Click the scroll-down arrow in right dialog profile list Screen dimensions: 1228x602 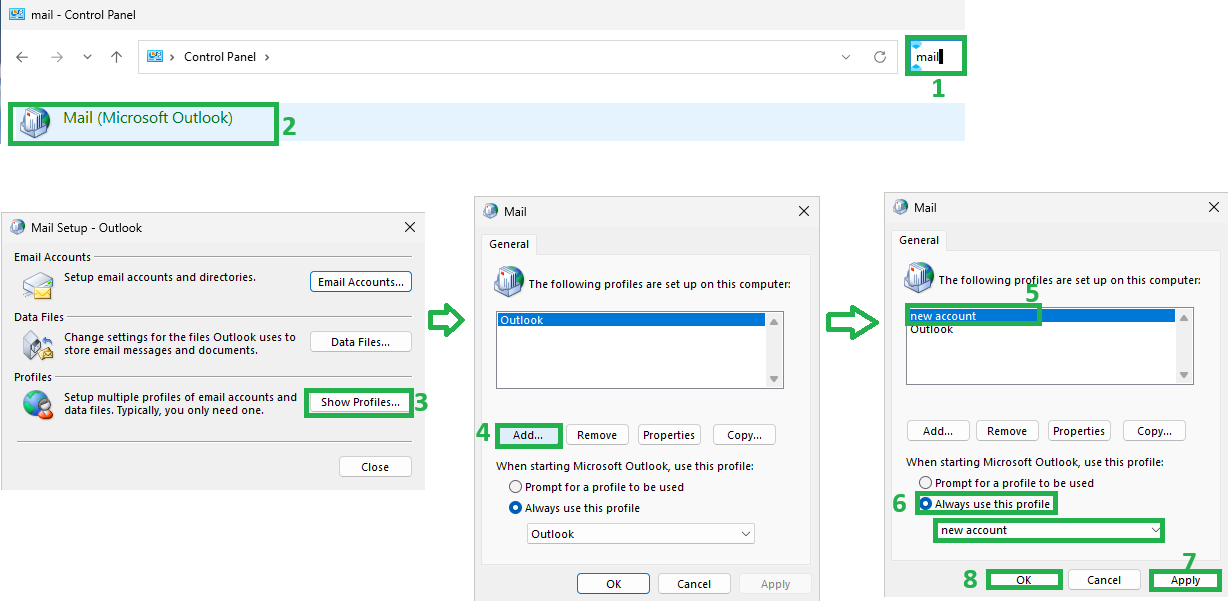pyautogui.click(x=1184, y=375)
